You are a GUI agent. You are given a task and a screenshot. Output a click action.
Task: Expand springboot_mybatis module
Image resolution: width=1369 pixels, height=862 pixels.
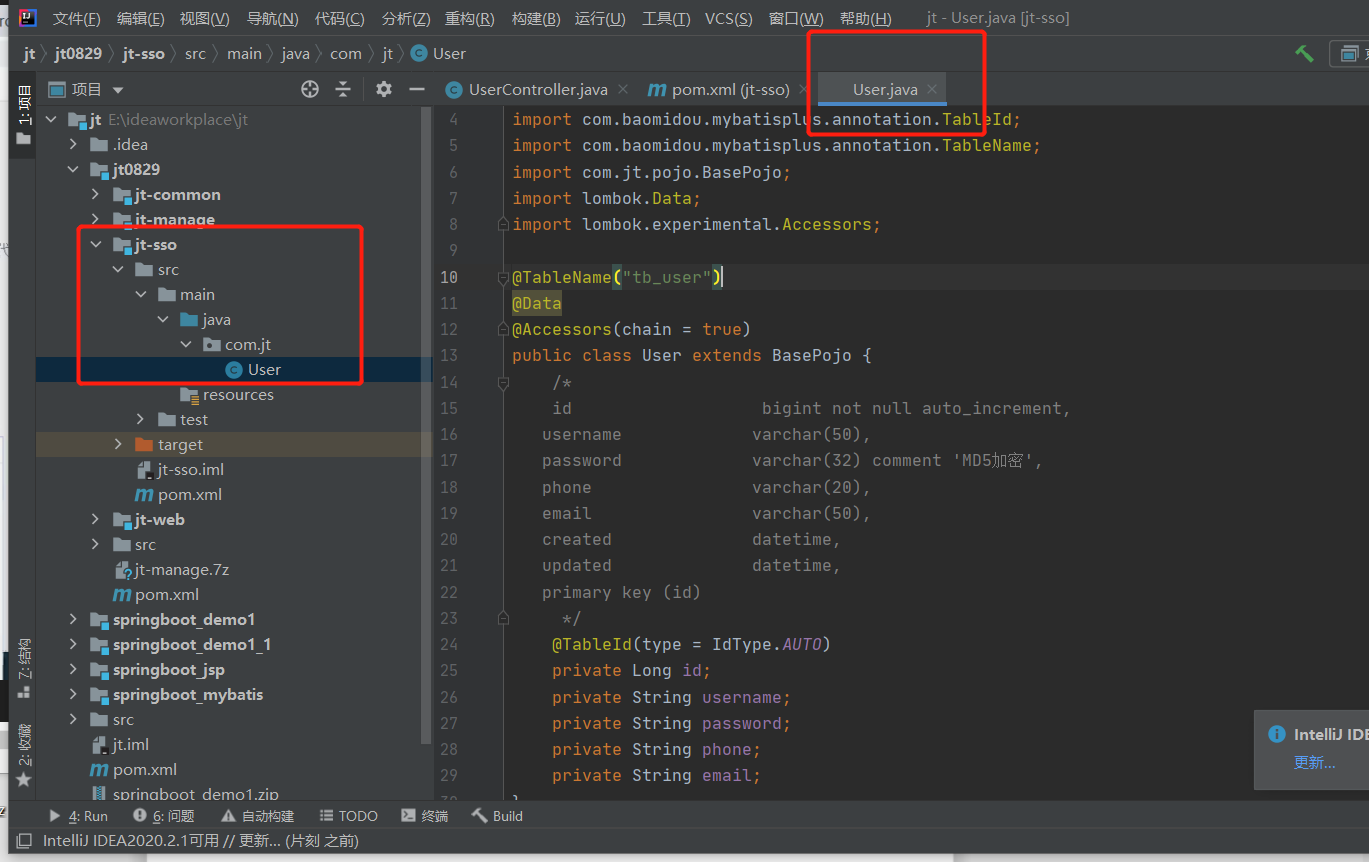pyautogui.click(x=73, y=695)
